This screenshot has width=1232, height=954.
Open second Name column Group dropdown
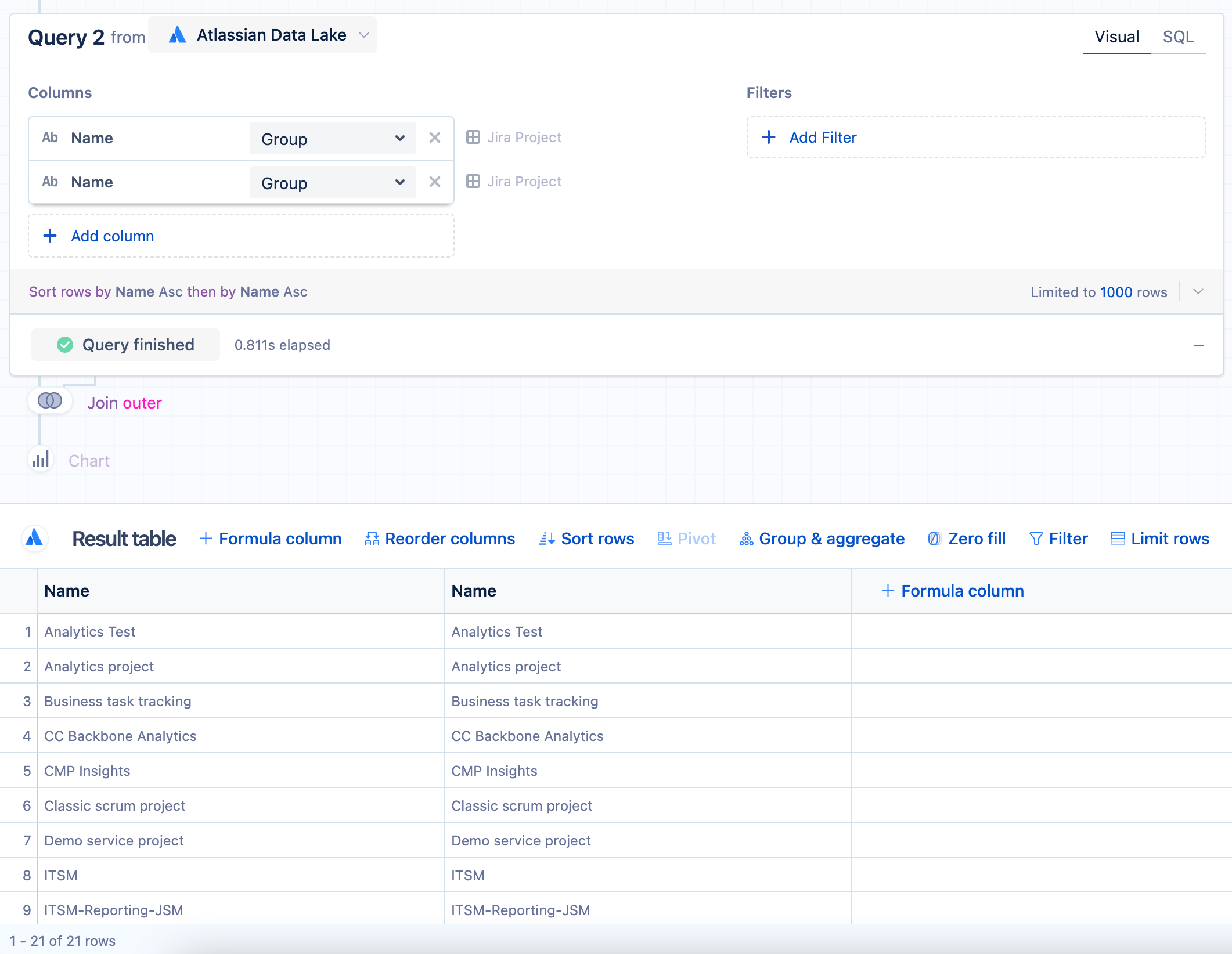coord(333,183)
